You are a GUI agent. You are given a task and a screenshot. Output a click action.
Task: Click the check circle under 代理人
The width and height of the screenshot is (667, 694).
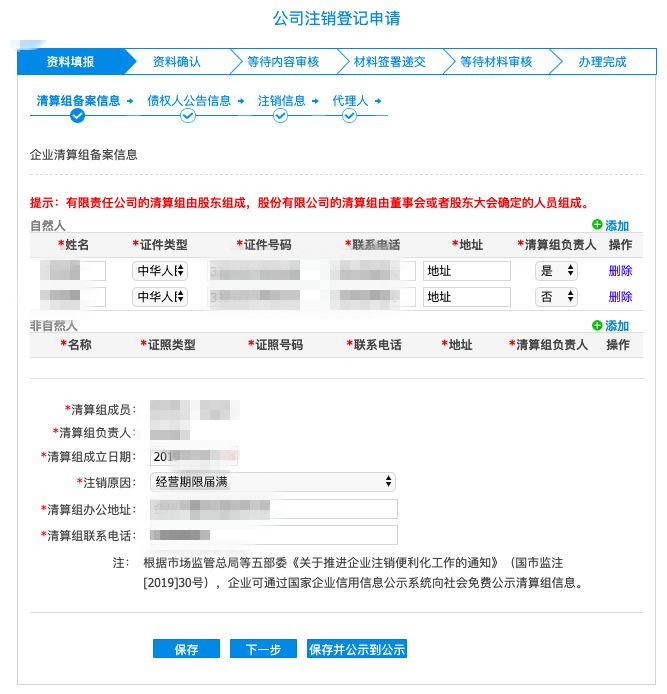pyautogui.click(x=349, y=116)
